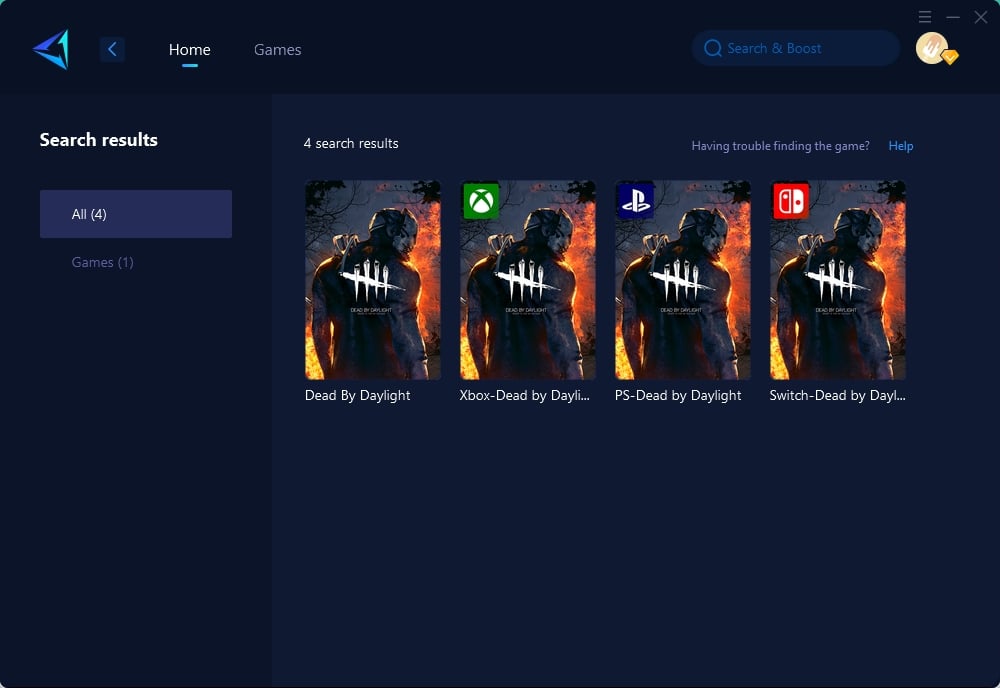Close the booster window

[981, 17]
